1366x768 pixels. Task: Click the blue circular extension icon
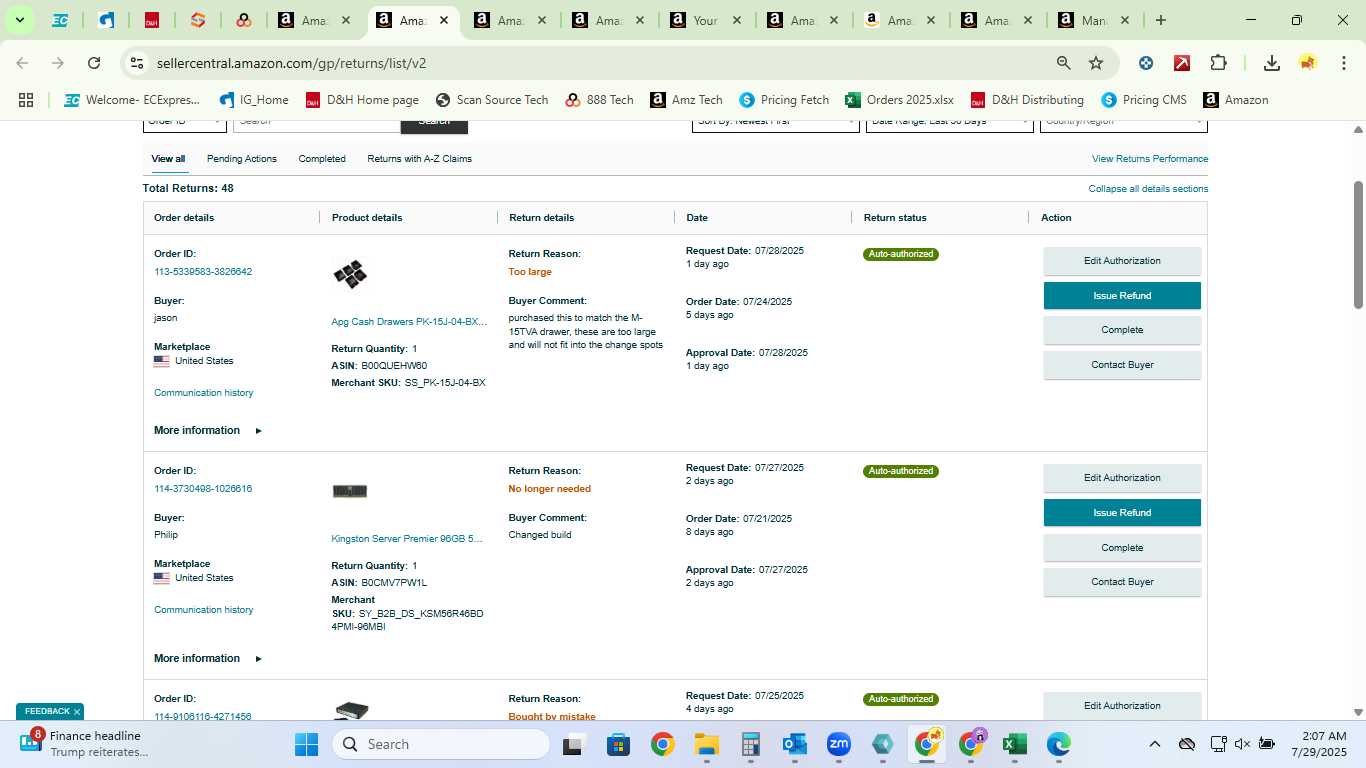[1146, 63]
